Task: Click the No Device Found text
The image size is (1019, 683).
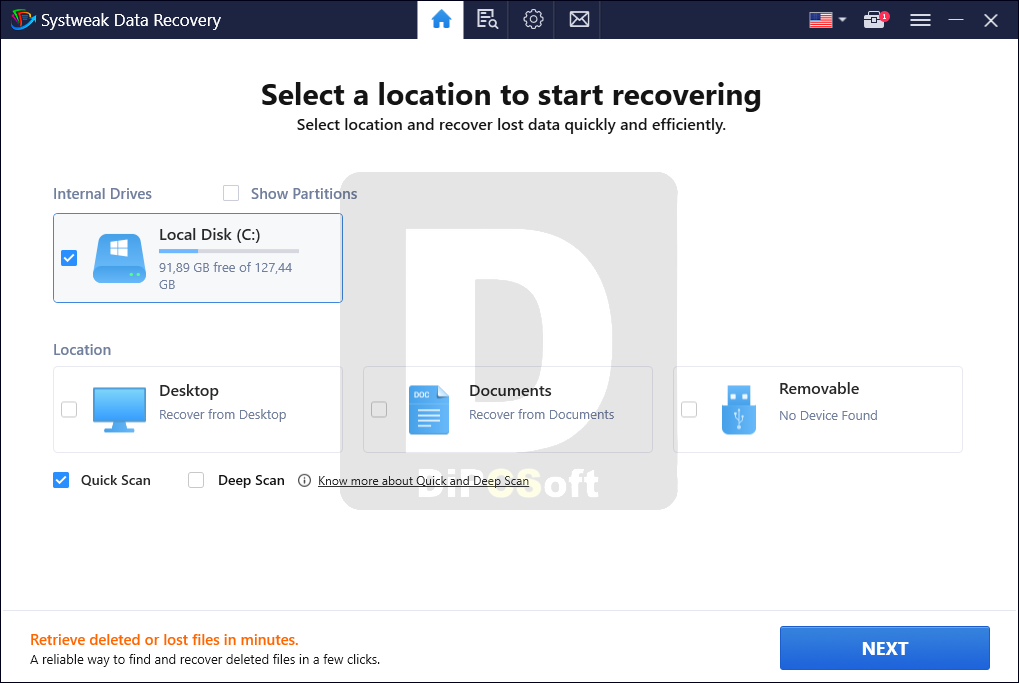Action: click(x=828, y=415)
